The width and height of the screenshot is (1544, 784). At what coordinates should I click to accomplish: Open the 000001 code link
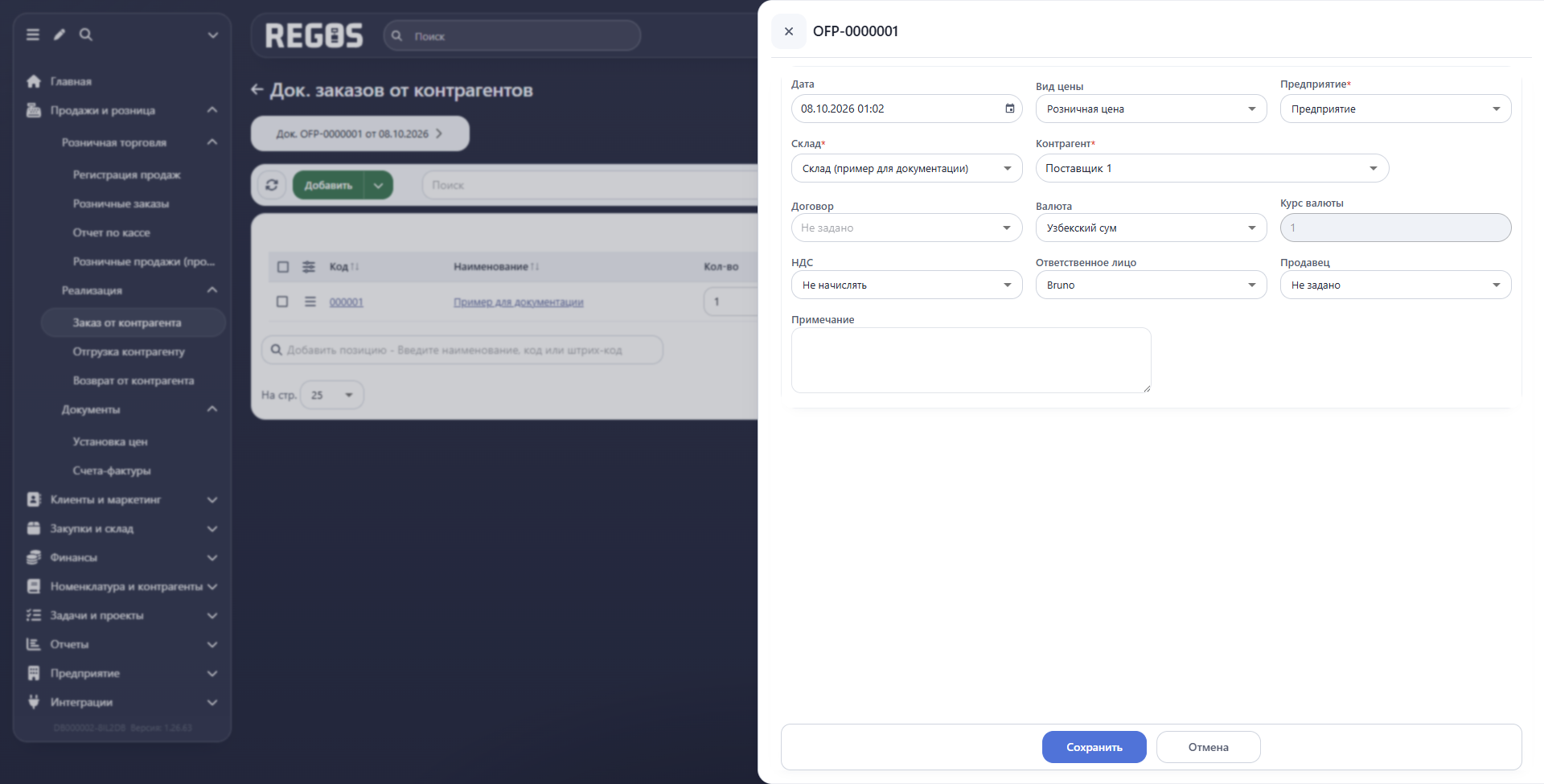pyautogui.click(x=347, y=302)
